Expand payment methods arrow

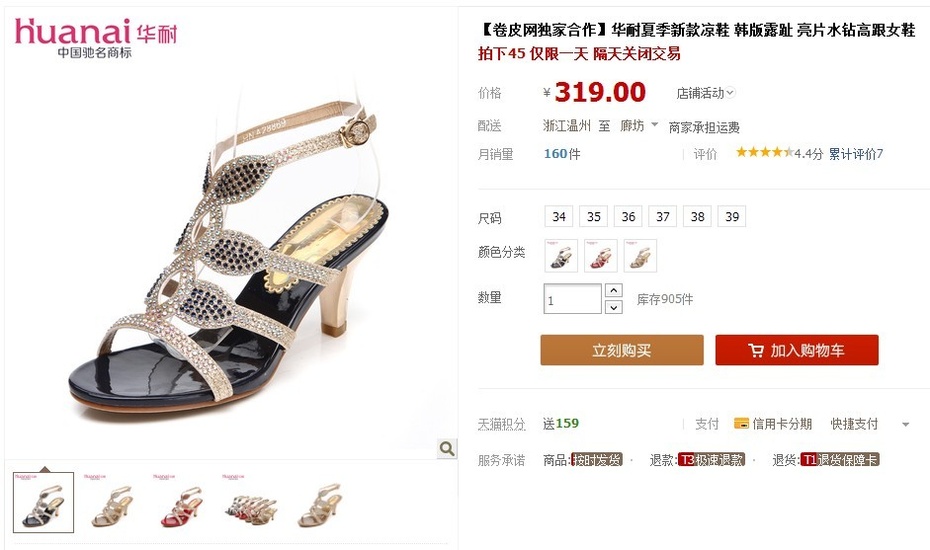pyautogui.click(x=906, y=424)
